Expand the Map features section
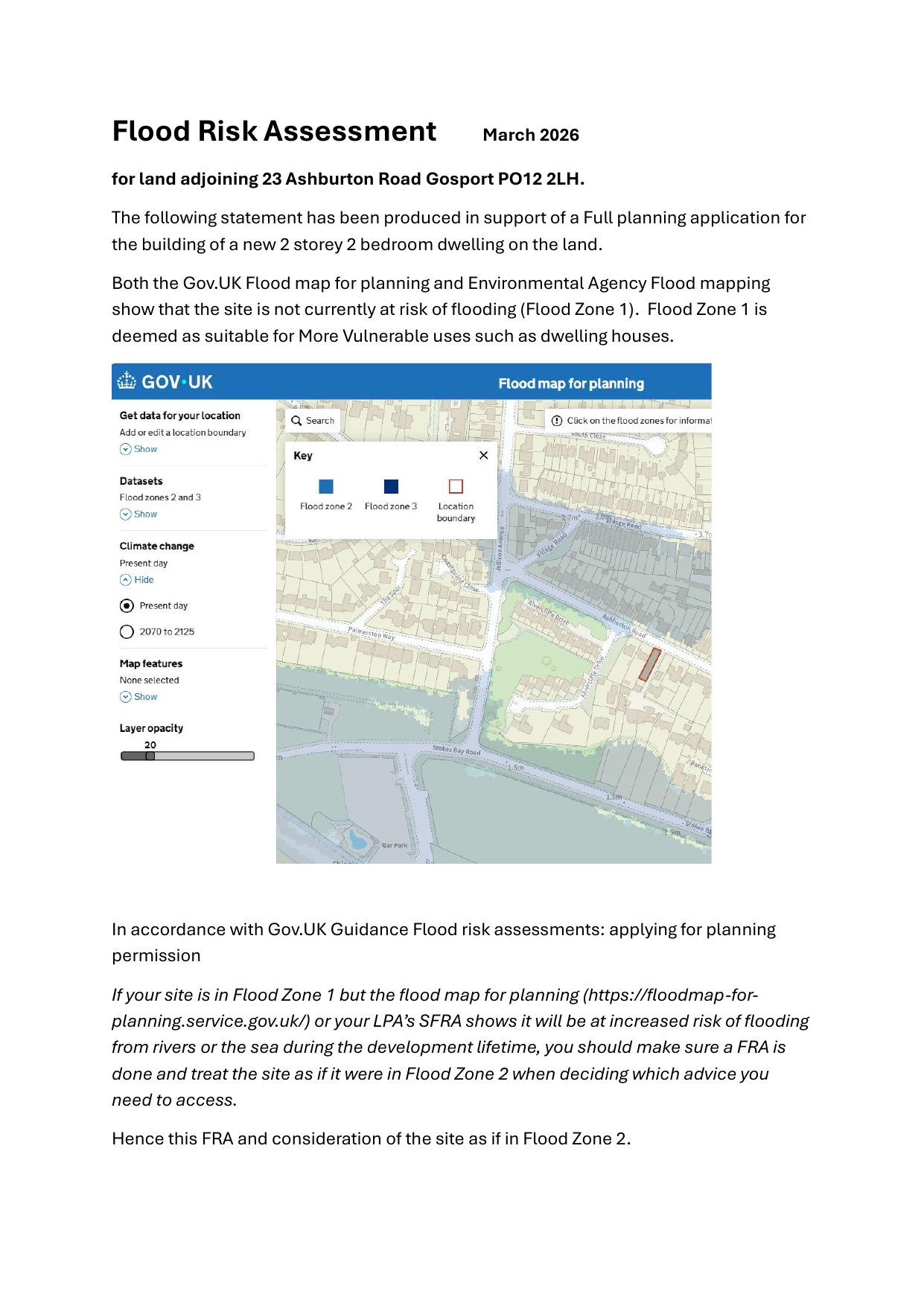The height and width of the screenshot is (1306, 924). [145, 697]
